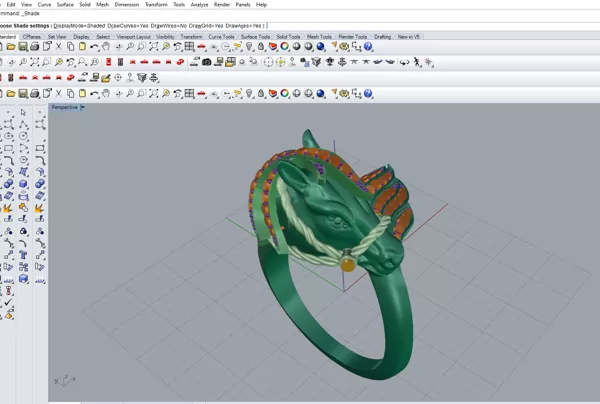The height and width of the screenshot is (404, 600).
Task: Click the Help question mark in the row under the tabs
Action: 368,47
